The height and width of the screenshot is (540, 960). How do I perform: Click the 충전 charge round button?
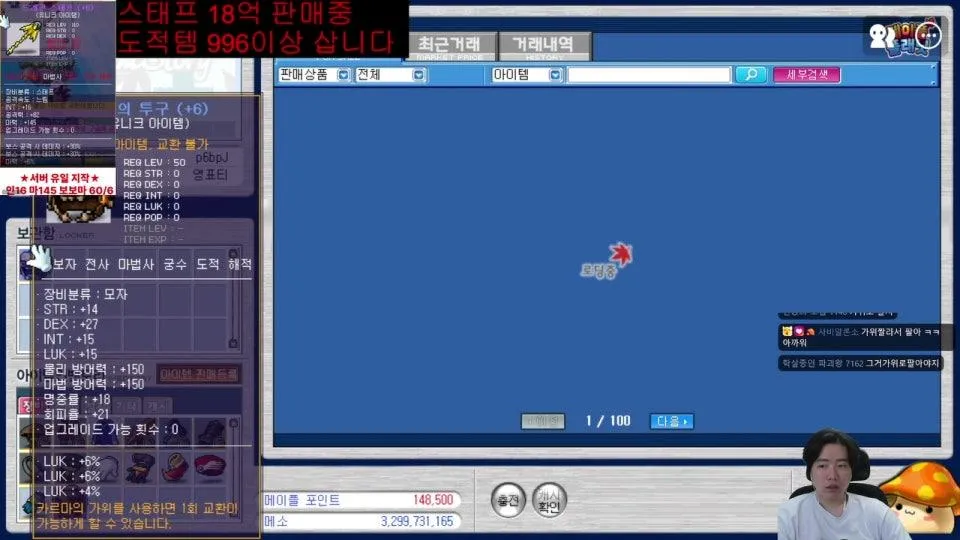pyautogui.click(x=508, y=500)
